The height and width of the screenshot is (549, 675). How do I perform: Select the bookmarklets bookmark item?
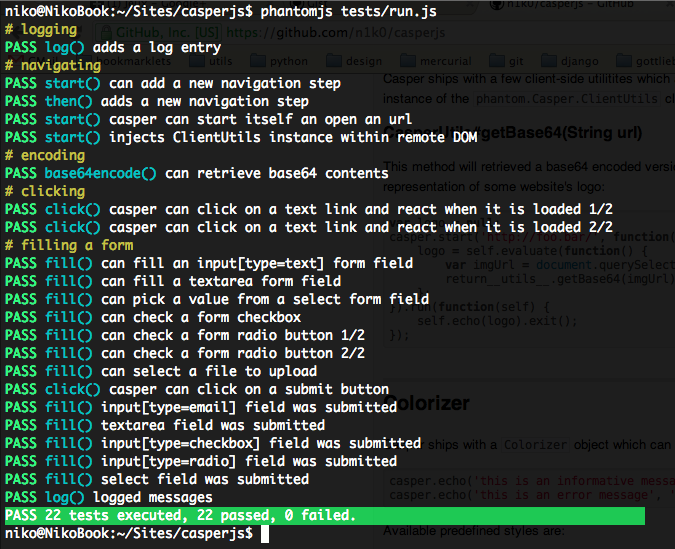[133, 61]
